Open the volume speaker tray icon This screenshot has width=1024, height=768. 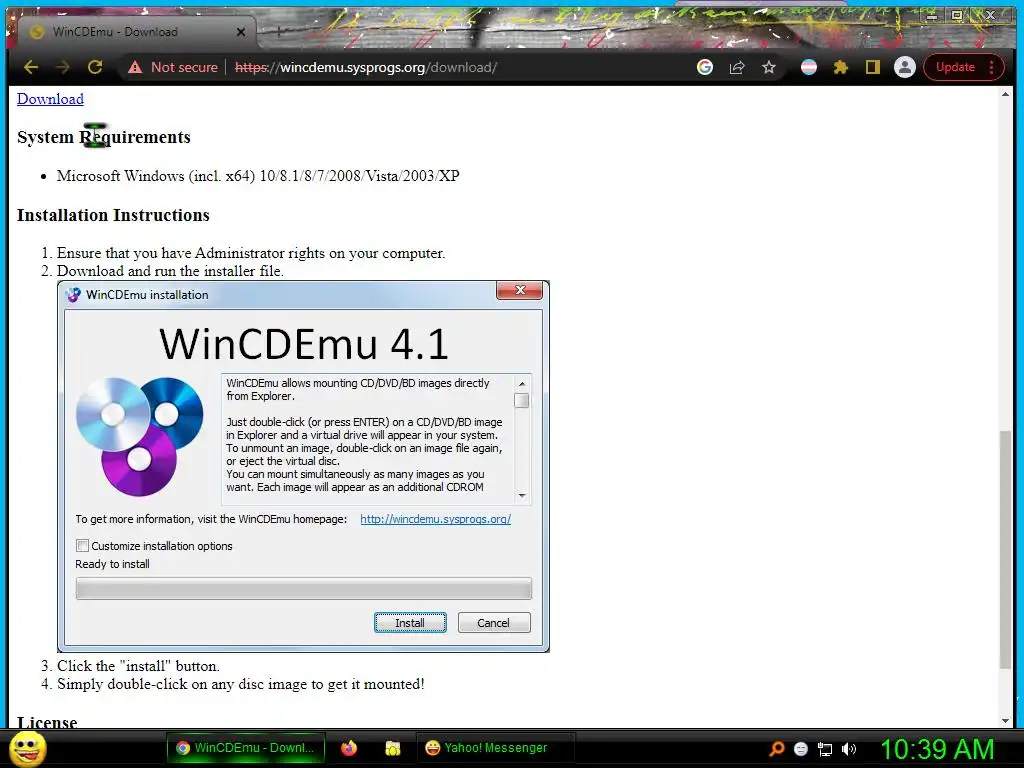tap(849, 749)
